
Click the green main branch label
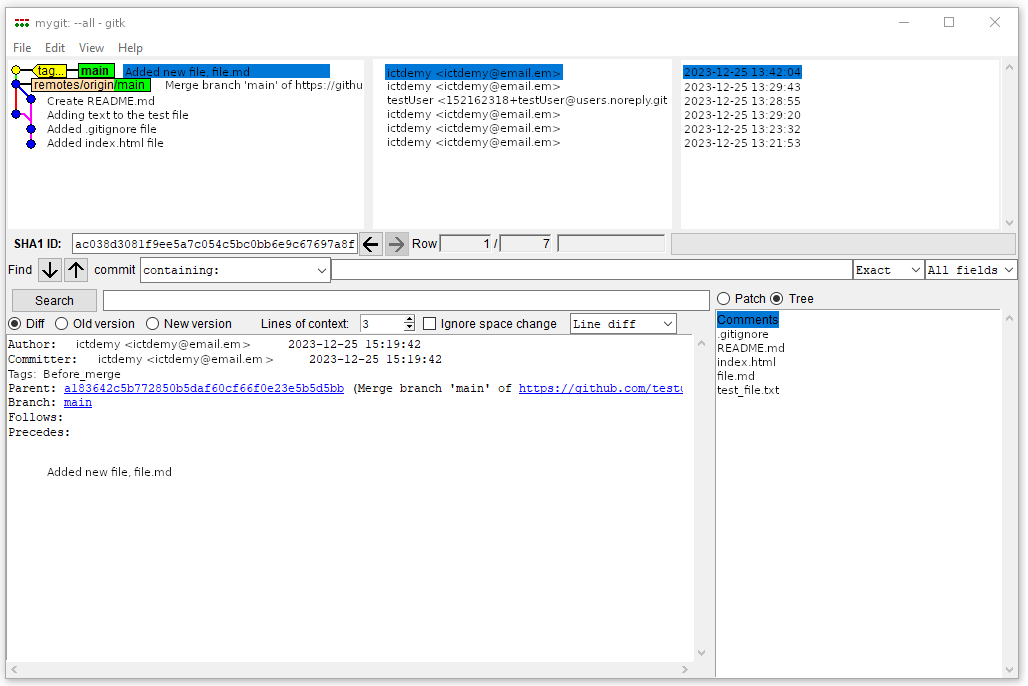click(96, 71)
